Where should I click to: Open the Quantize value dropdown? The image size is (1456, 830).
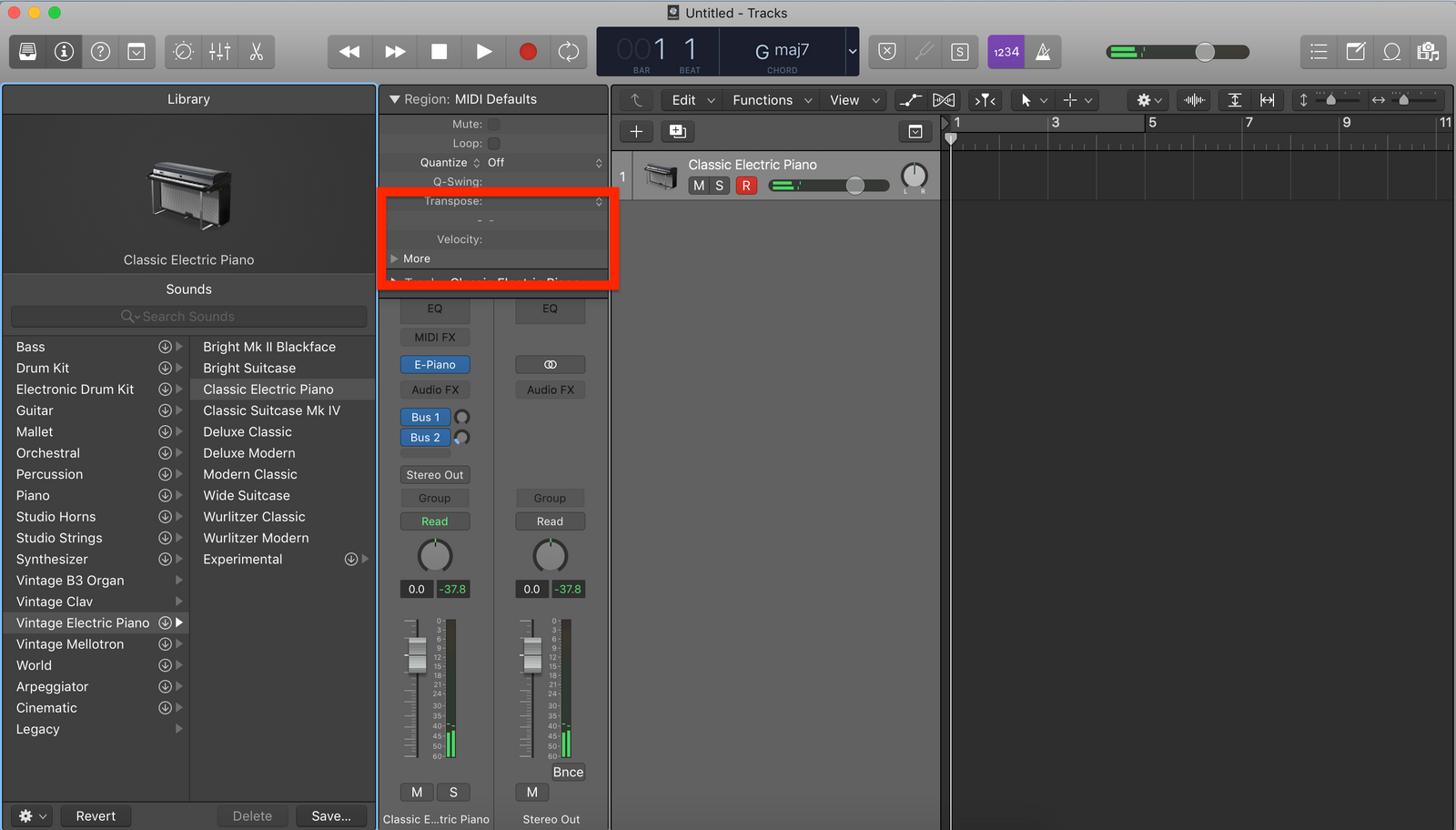[545, 163]
